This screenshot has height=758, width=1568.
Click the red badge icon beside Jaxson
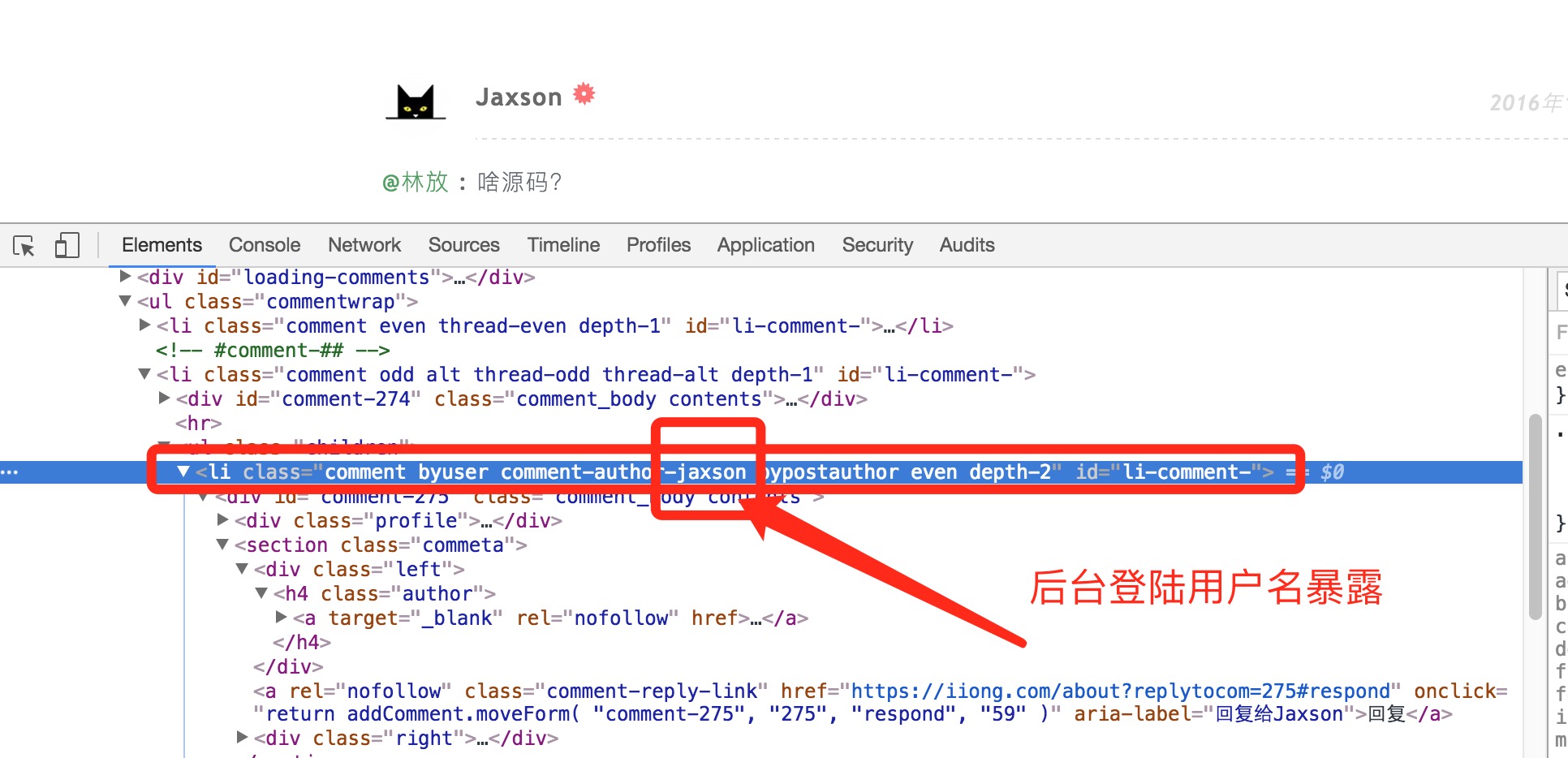(584, 94)
